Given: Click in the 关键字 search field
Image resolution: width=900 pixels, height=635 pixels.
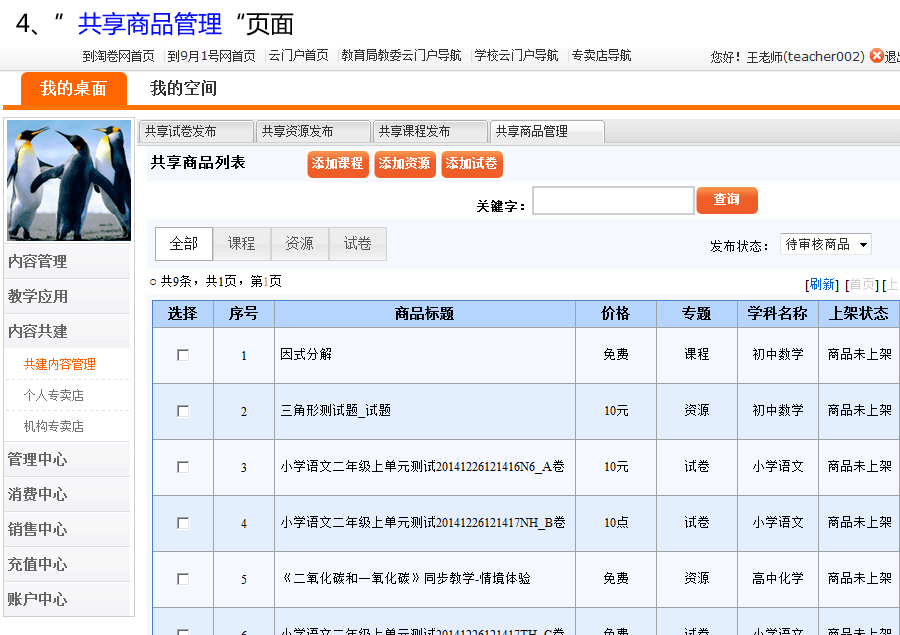Looking at the screenshot, I should [x=613, y=201].
